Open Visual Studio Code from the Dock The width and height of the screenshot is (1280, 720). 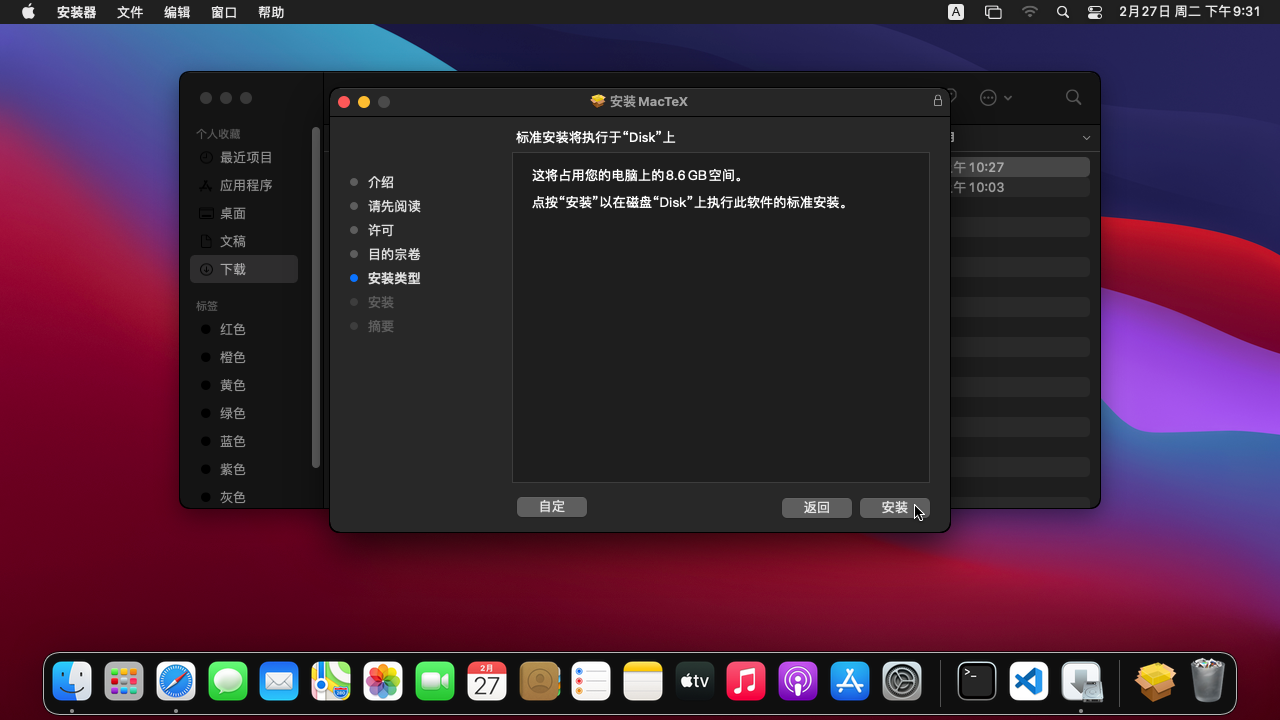click(x=1029, y=681)
